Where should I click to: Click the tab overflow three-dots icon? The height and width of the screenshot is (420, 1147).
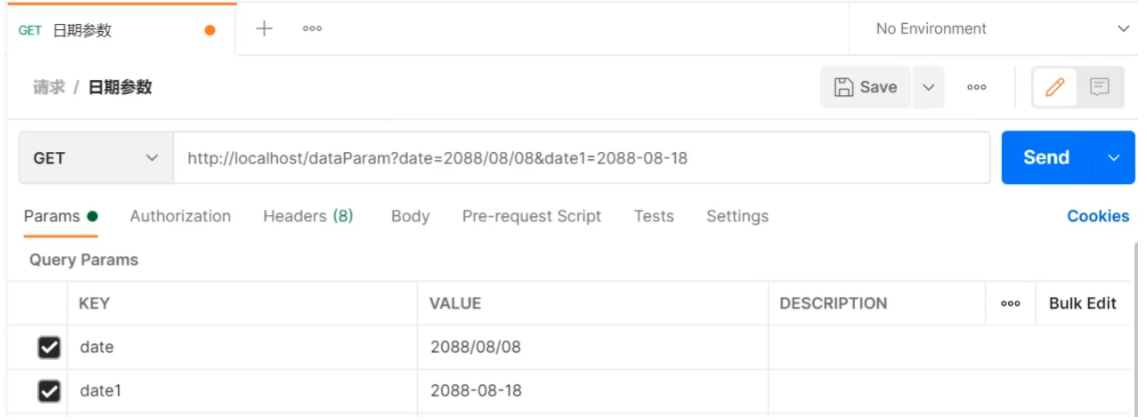point(312,29)
